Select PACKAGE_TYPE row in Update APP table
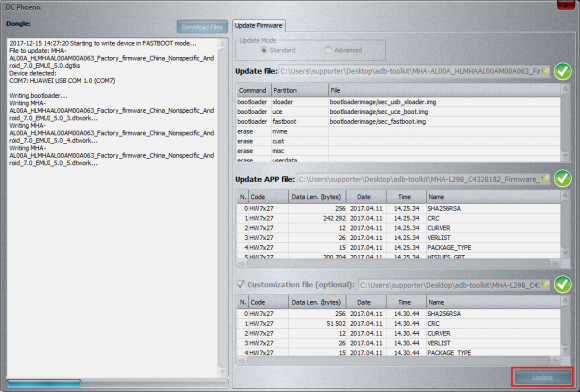 pos(398,247)
